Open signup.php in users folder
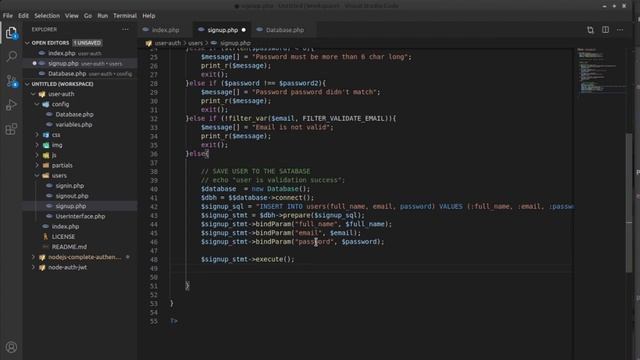The height and width of the screenshot is (360, 640). pos(80,206)
